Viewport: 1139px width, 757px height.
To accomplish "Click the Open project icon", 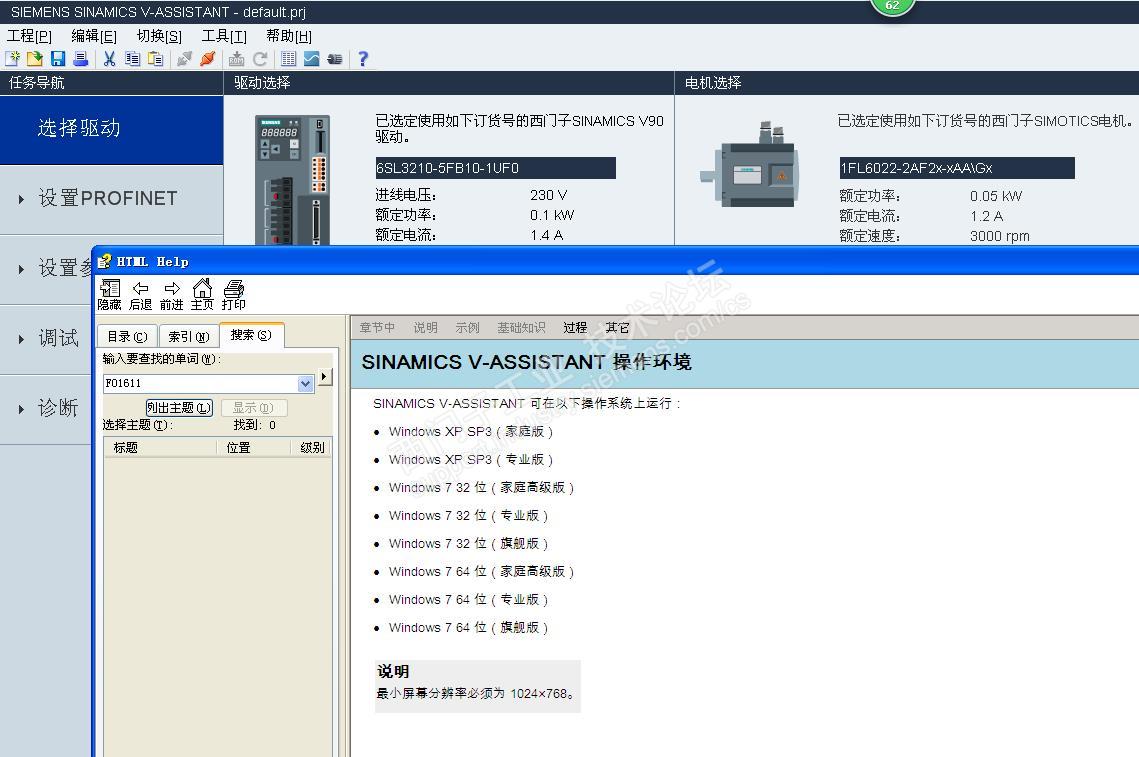I will coord(35,59).
